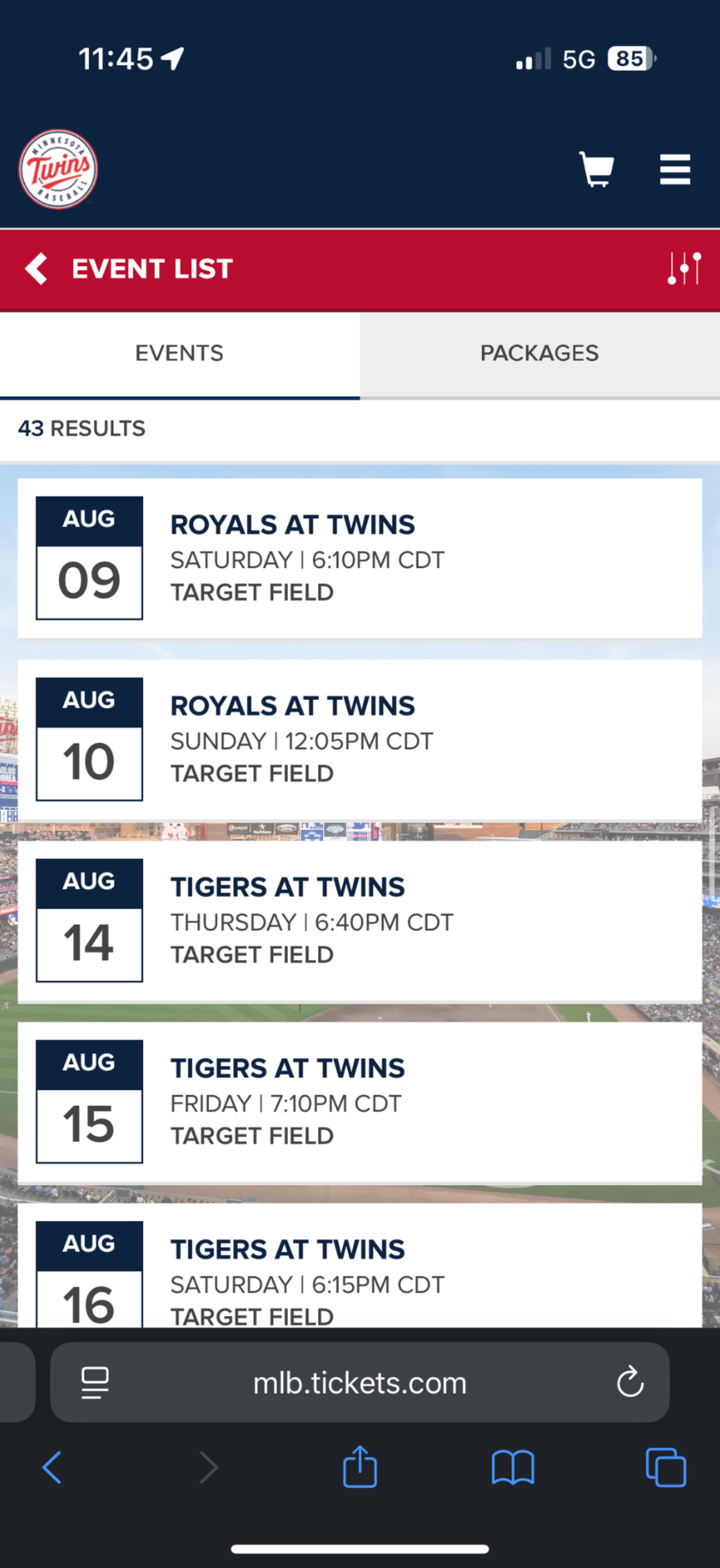The height and width of the screenshot is (1568, 720).
Task: Open the hamburger menu
Action: point(675,169)
